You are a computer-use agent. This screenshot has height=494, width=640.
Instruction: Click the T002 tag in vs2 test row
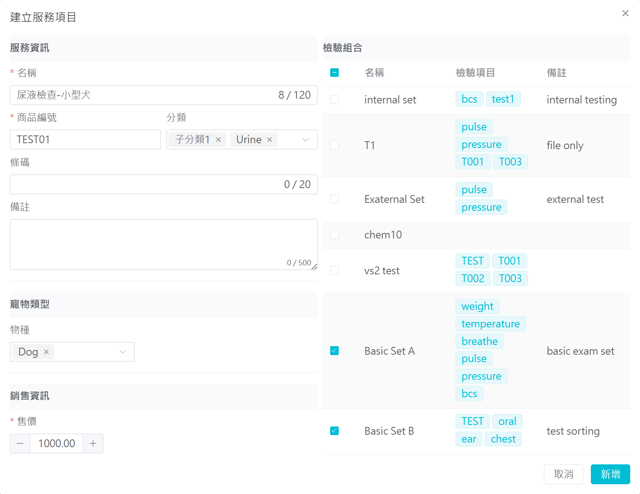click(x=473, y=278)
